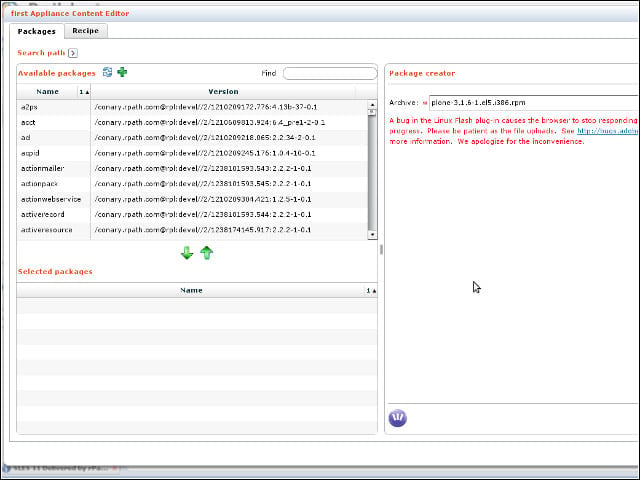Switch to the Packages tab
Image resolution: width=640 pixels, height=480 pixels.
(37, 31)
